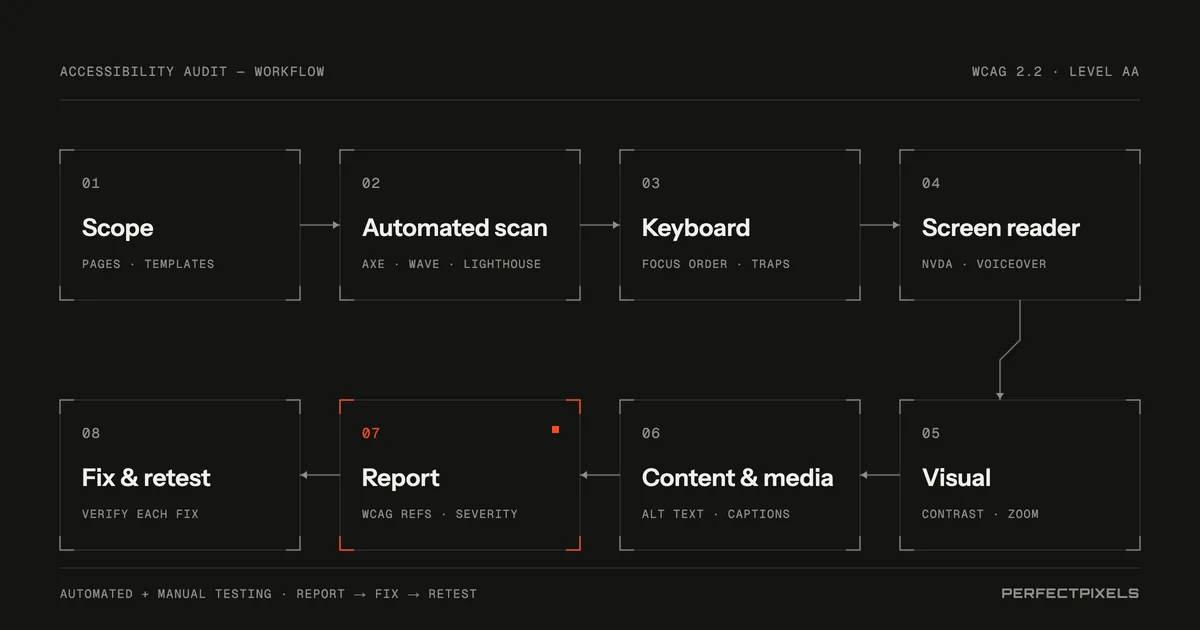Click step number '01'

coord(91,183)
